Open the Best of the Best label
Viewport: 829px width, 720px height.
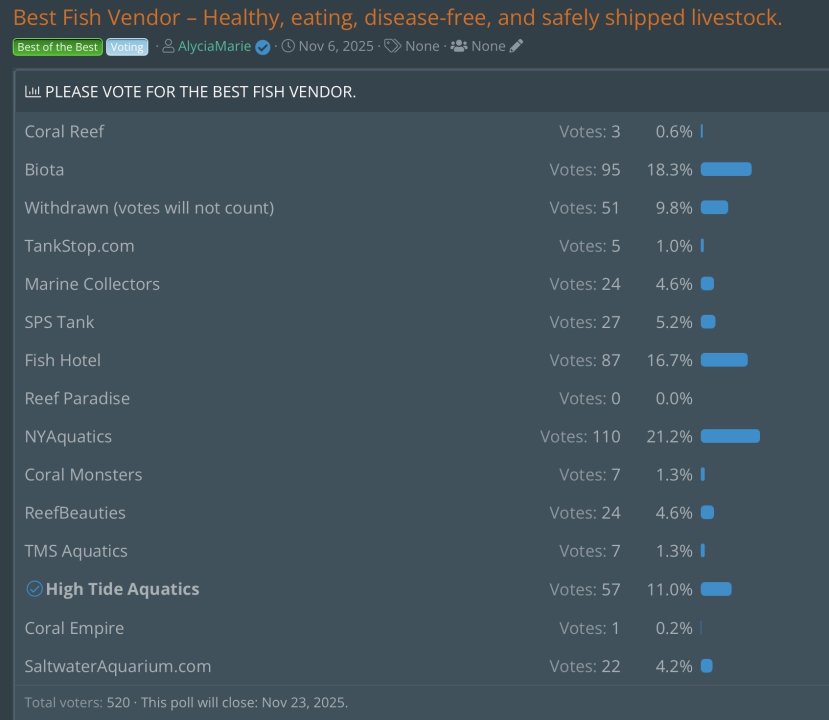[58, 47]
